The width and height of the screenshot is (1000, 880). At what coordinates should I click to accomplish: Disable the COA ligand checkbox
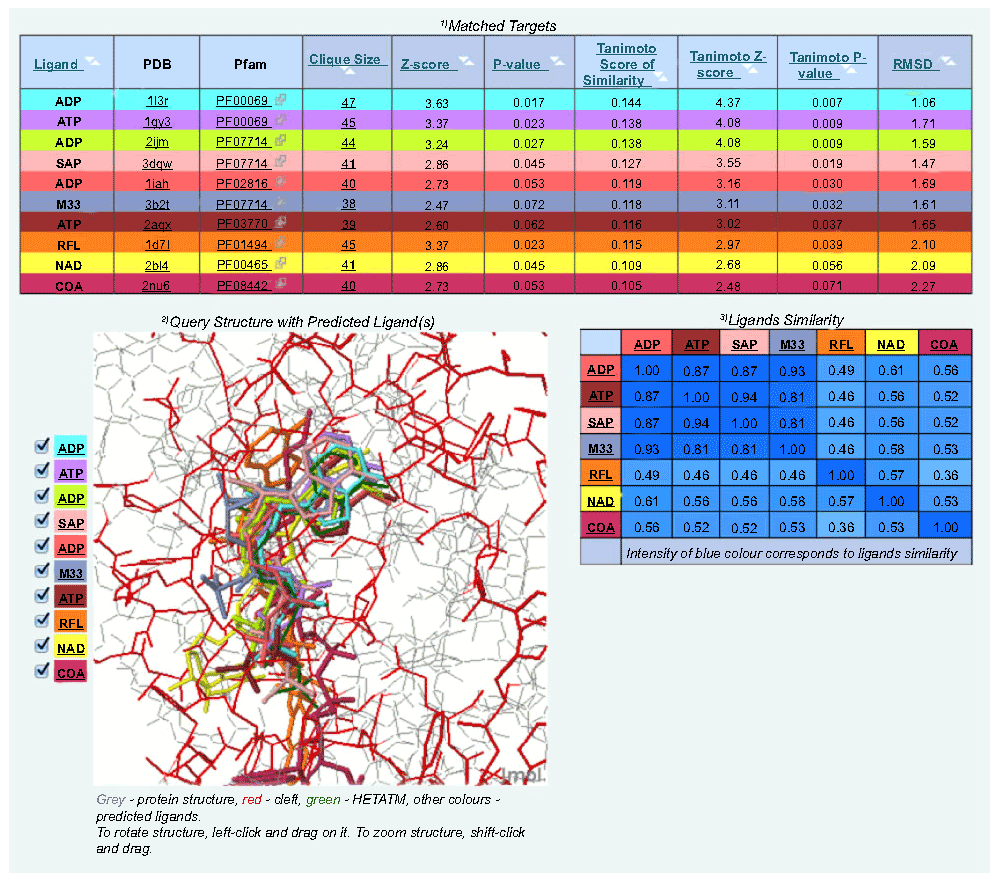[x=42, y=670]
